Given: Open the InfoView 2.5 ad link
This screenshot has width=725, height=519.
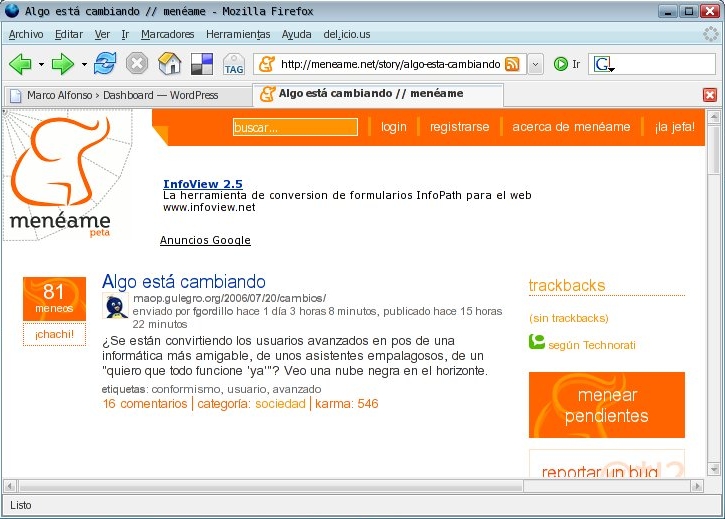Looking at the screenshot, I should coord(203,184).
